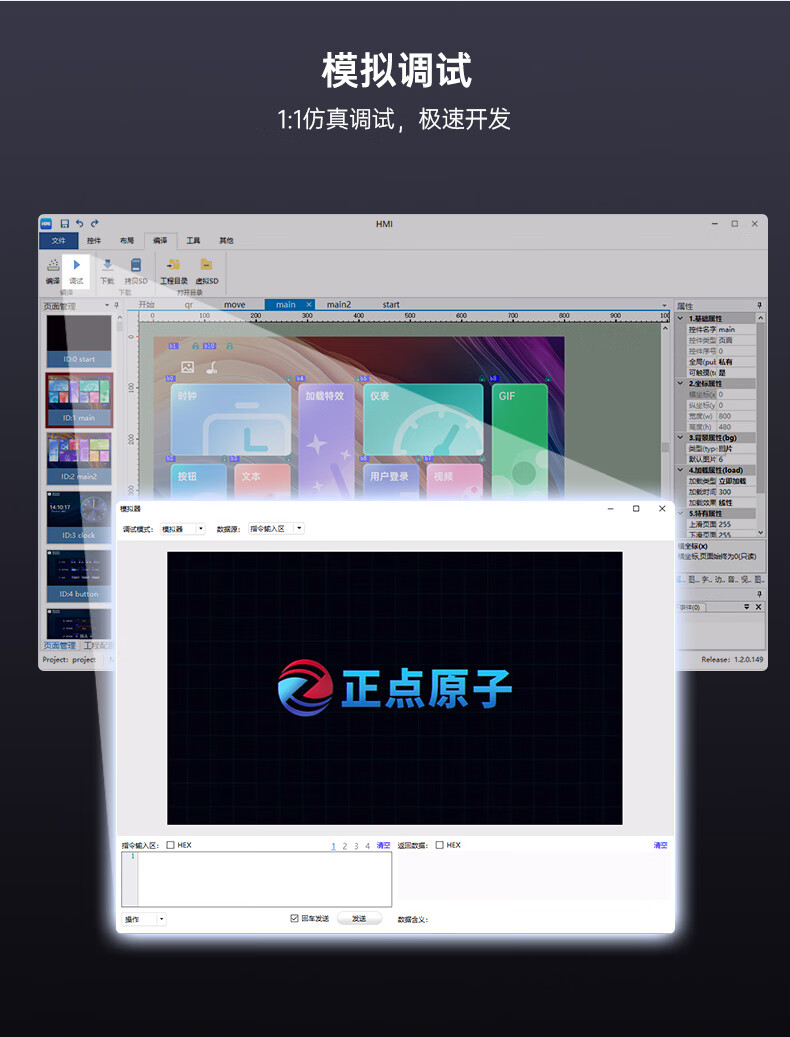Collapse the 4.加载属性(load) property group
790x1037 pixels.
(x=680, y=470)
